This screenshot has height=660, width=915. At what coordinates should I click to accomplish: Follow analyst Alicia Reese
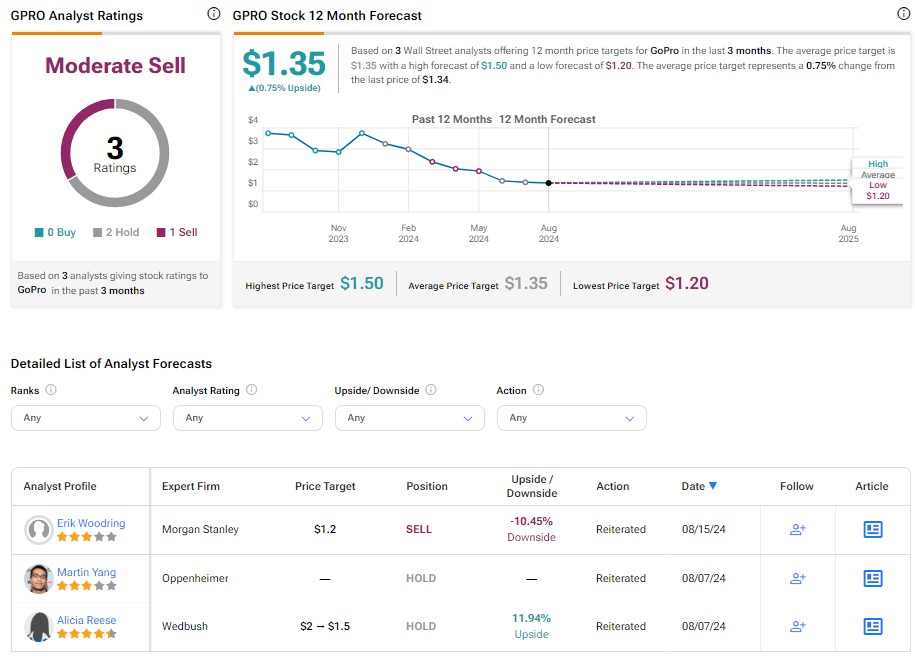[797, 626]
